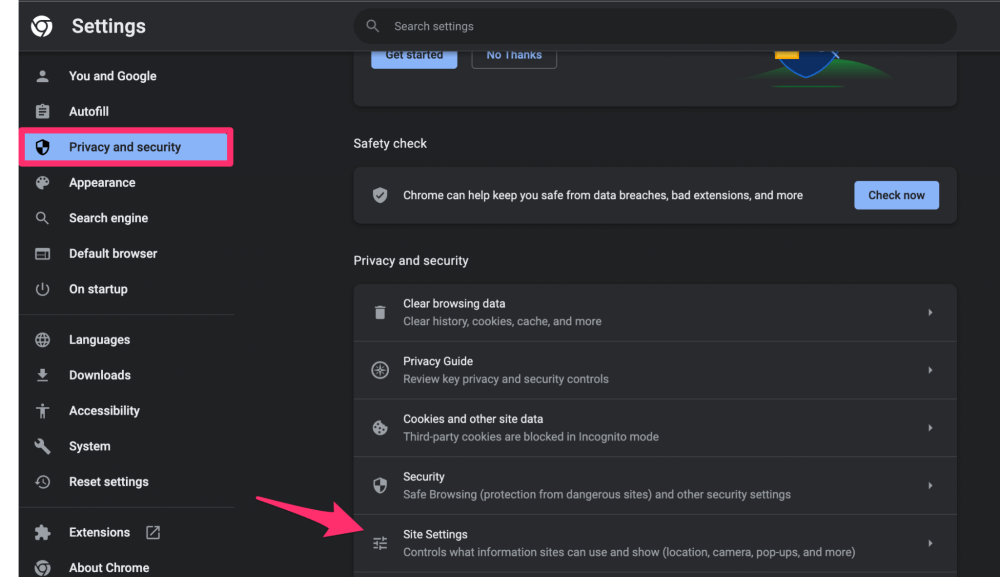Image resolution: width=1000 pixels, height=577 pixels.
Task: Click the shield icon beside Privacy and security
Action: point(43,147)
